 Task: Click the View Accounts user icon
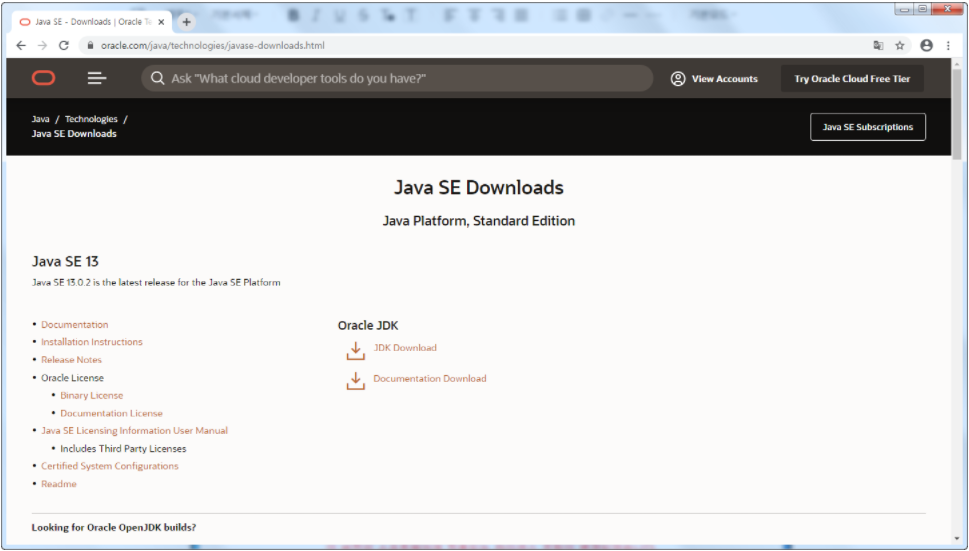pyautogui.click(x=678, y=78)
